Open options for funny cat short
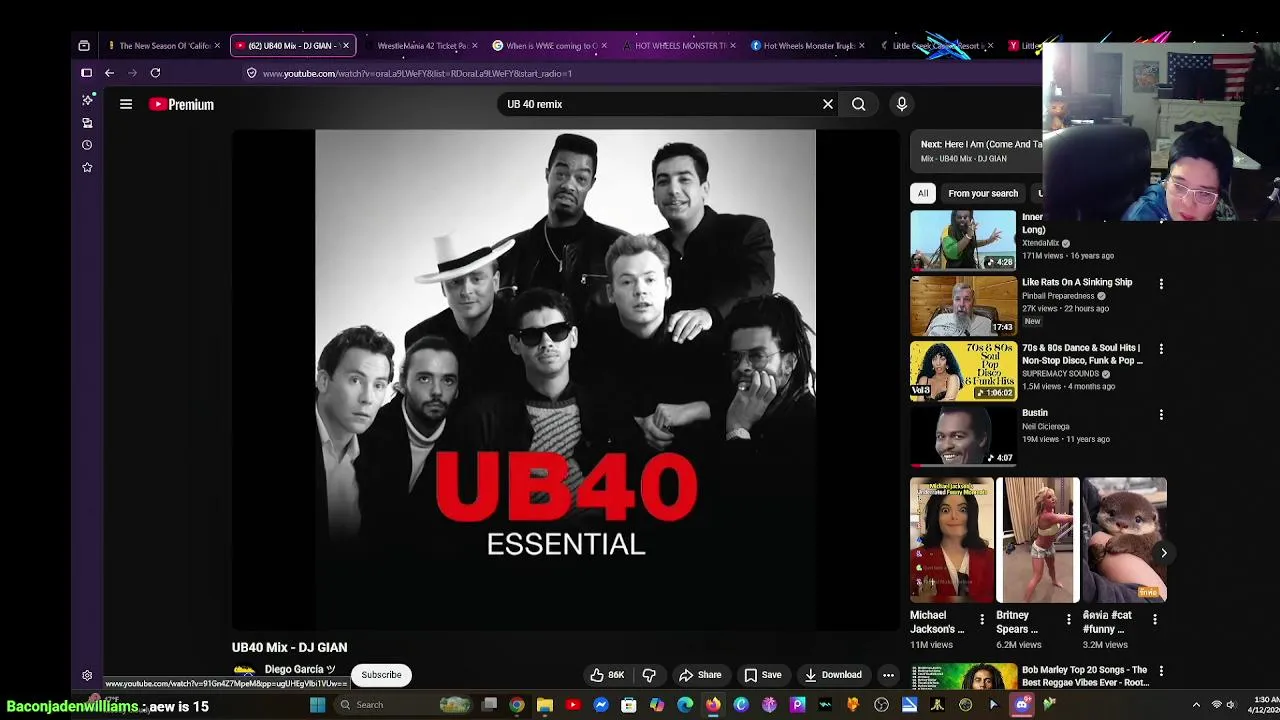Image resolution: width=1280 pixels, height=720 pixels. (x=1155, y=620)
